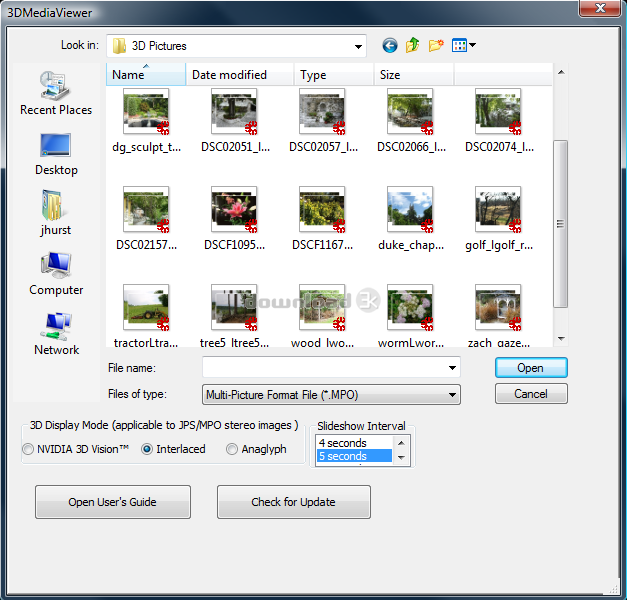Open the View Menu dropdown arrow
This screenshot has width=627, height=600.
click(x=472, y=45)
